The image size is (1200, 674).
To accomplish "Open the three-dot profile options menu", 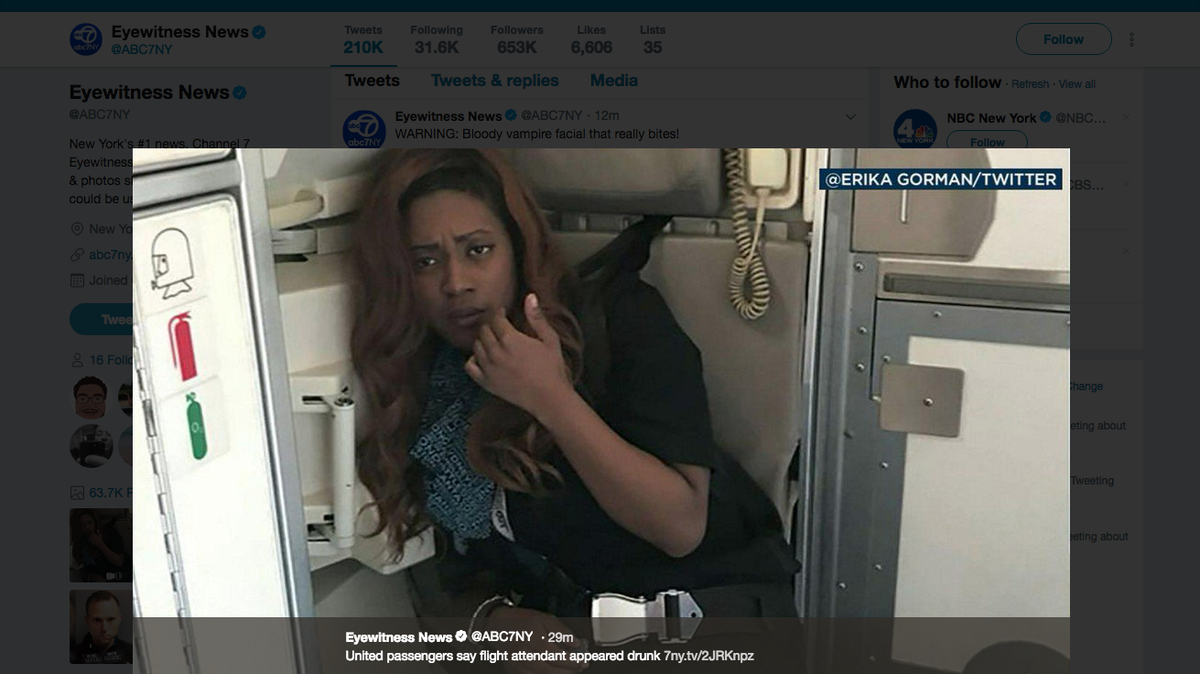I will pos(1132,39).
